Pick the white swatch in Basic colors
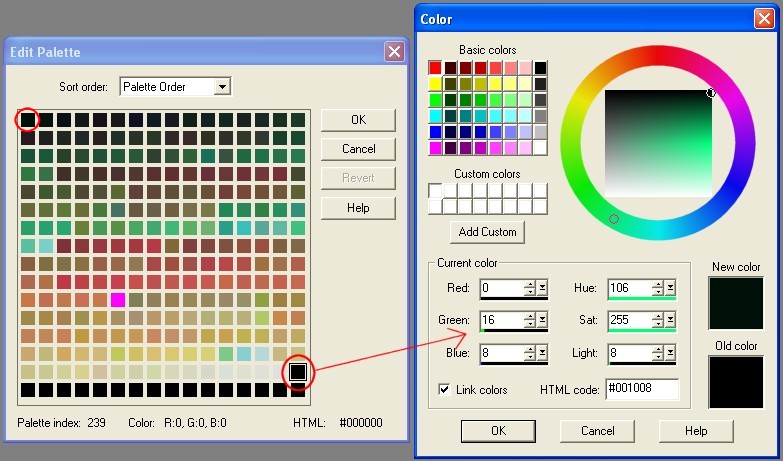Screen dimensions: 783x461 (540, 147)
